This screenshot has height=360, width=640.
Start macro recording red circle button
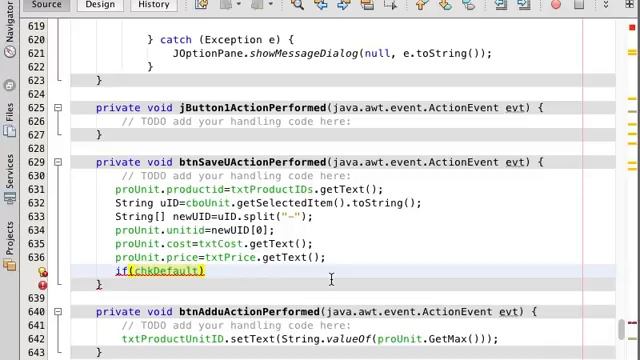(x=556, y=4)
